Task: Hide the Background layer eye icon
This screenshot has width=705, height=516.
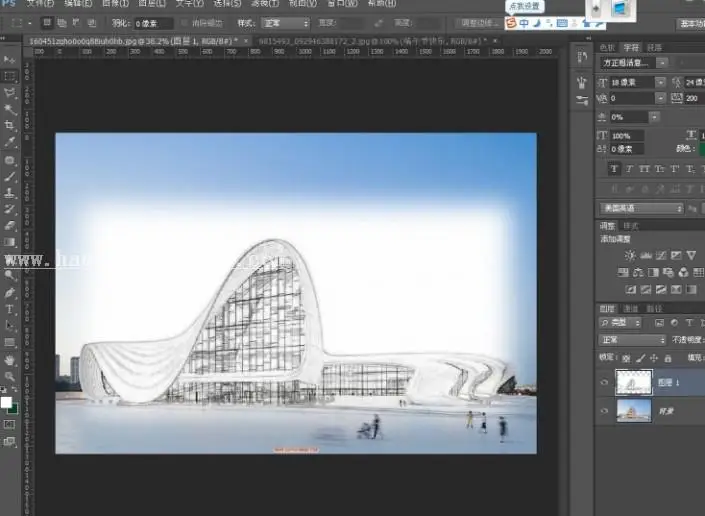Action: [604, 411]
